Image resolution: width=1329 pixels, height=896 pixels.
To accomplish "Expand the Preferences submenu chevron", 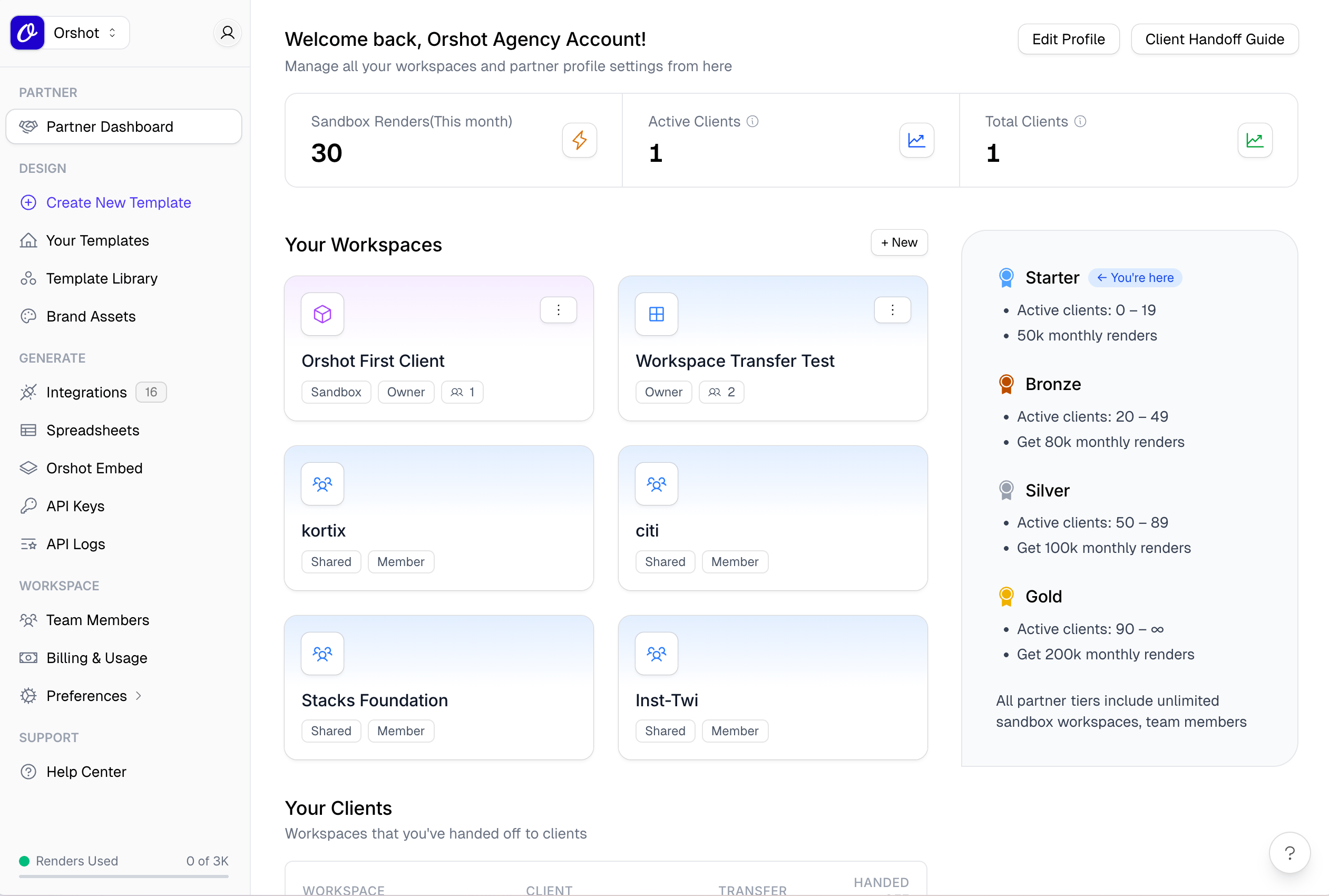I will (138, 695).
